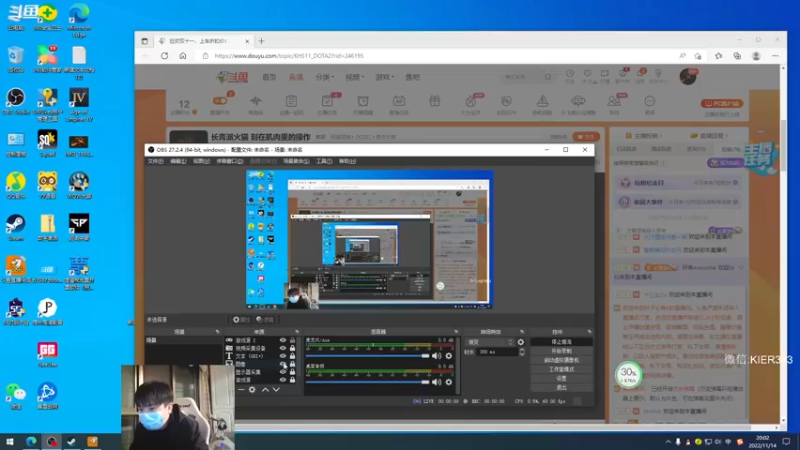Image resolution: width=800 pixels, height=450 pixels.
Task: Open the OBS 编辑 menu
Action: (x=178, y=161)
